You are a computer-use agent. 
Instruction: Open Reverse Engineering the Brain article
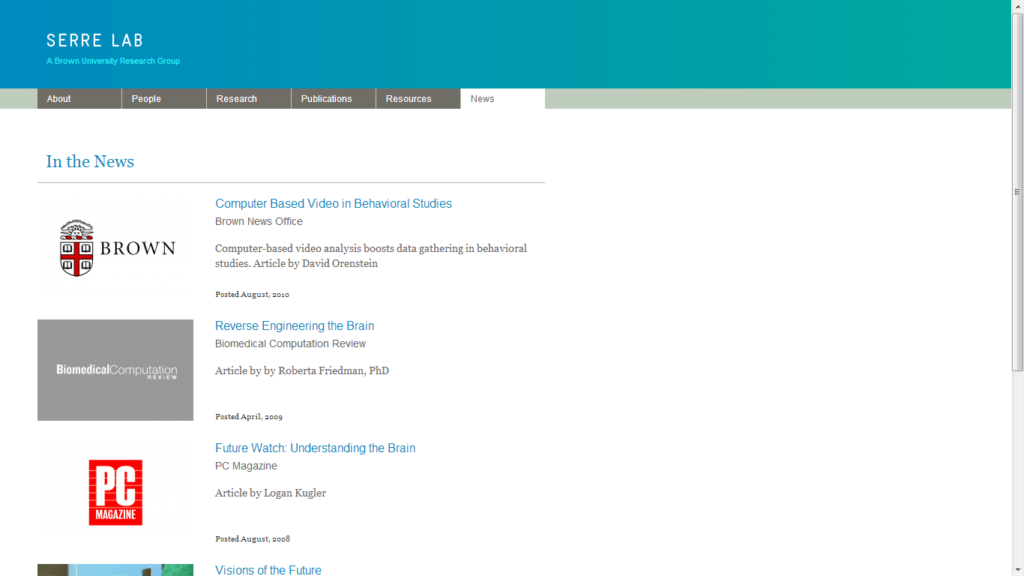pyautogui.click(x=295, y=326)
